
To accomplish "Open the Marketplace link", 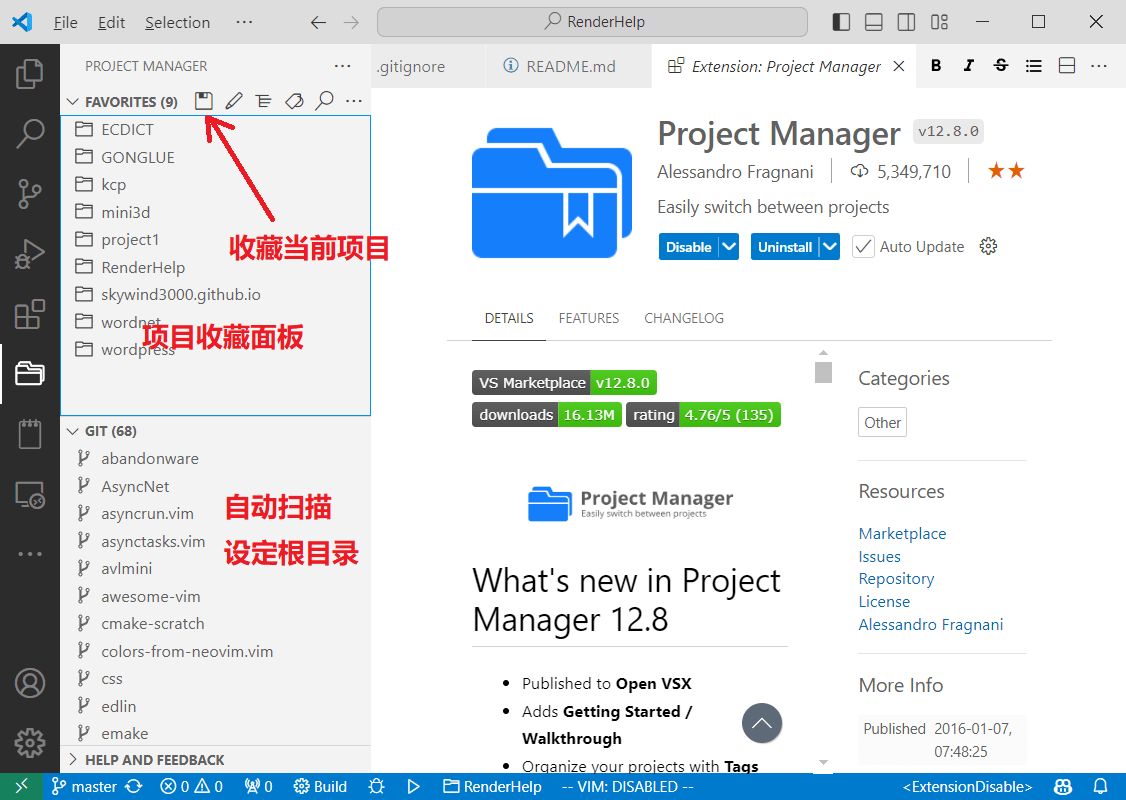I will (x=902, y=534).
